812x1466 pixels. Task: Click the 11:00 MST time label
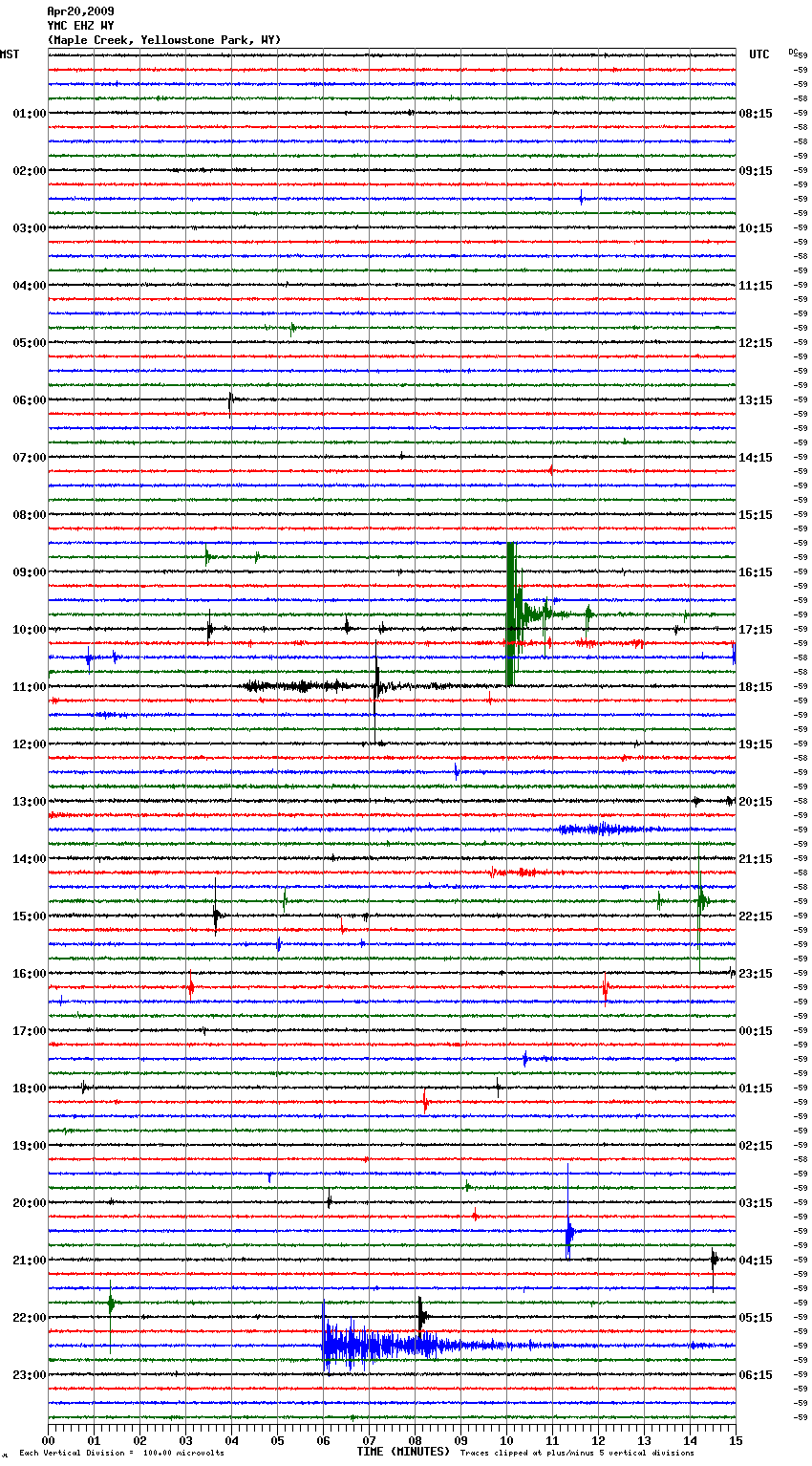(30, 687)
